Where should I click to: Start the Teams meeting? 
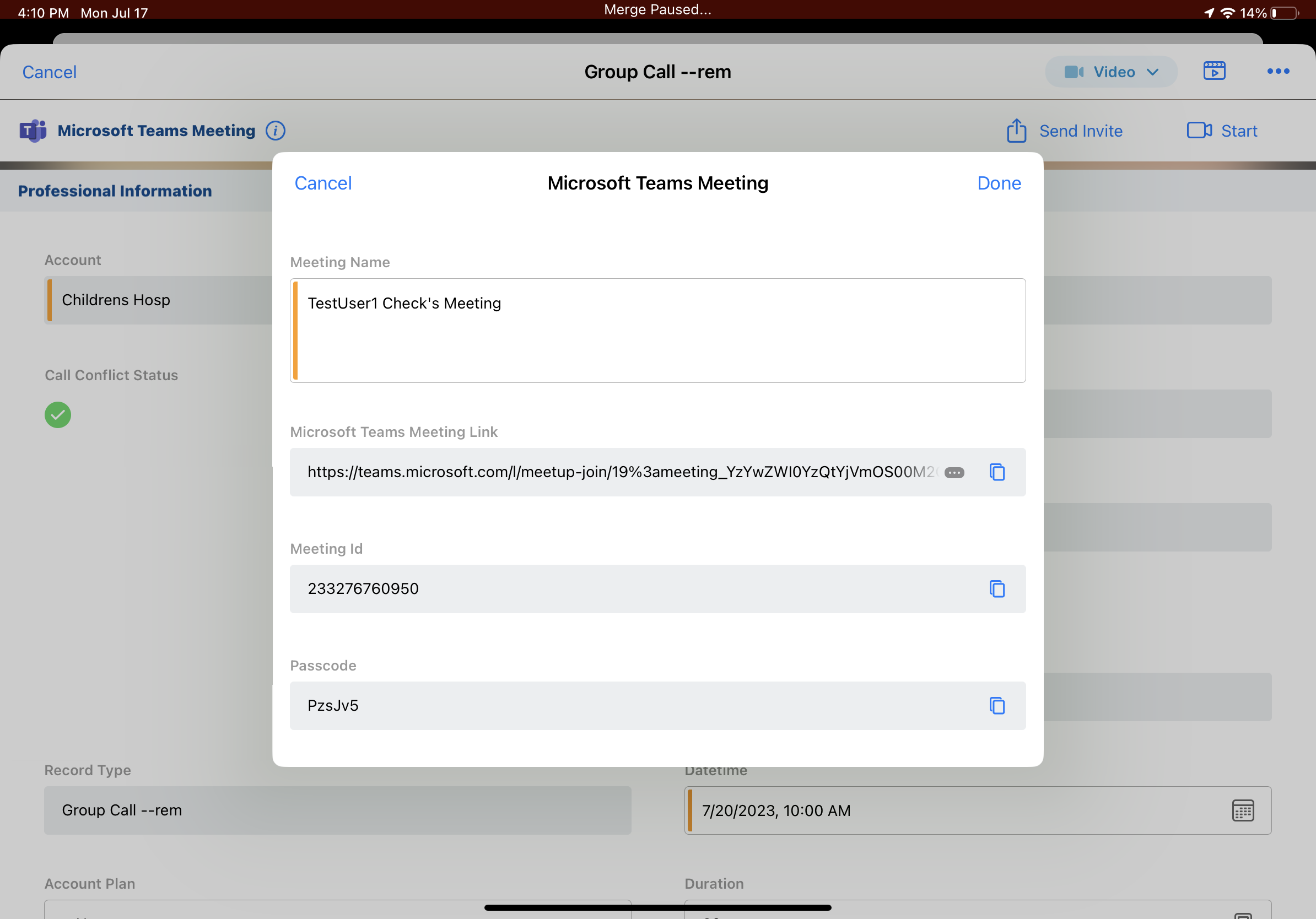pos(1222,131)
